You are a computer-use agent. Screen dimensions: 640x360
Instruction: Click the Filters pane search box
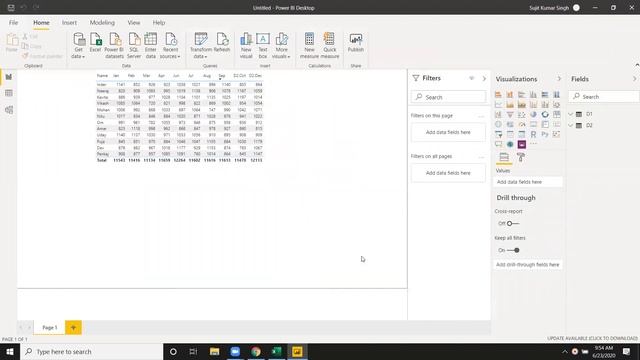coord(449,97)
